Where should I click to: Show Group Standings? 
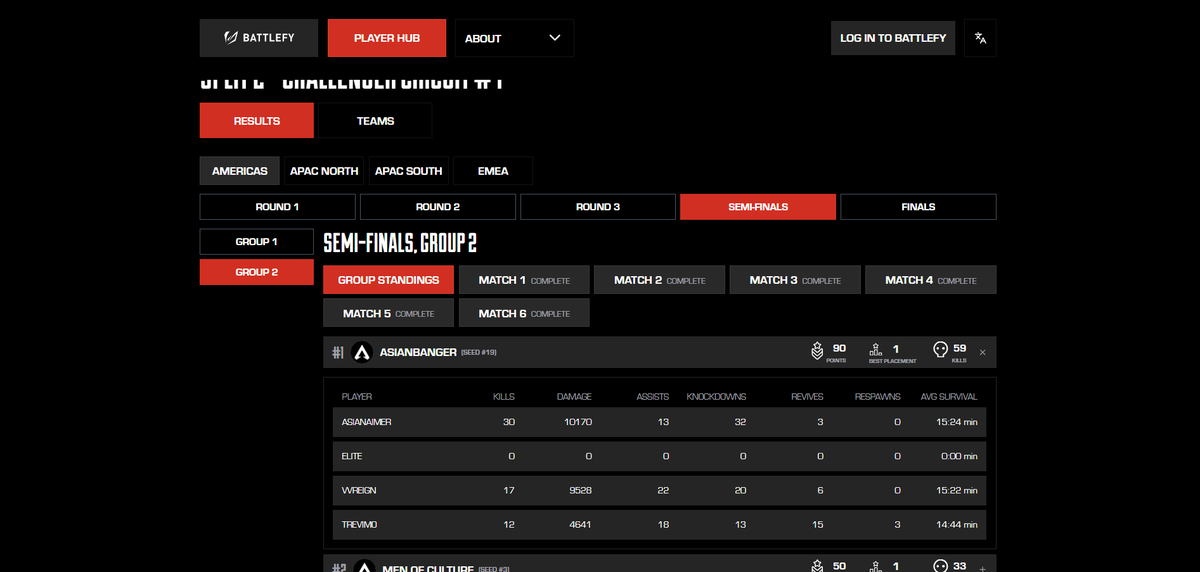[x=388, y=280]
